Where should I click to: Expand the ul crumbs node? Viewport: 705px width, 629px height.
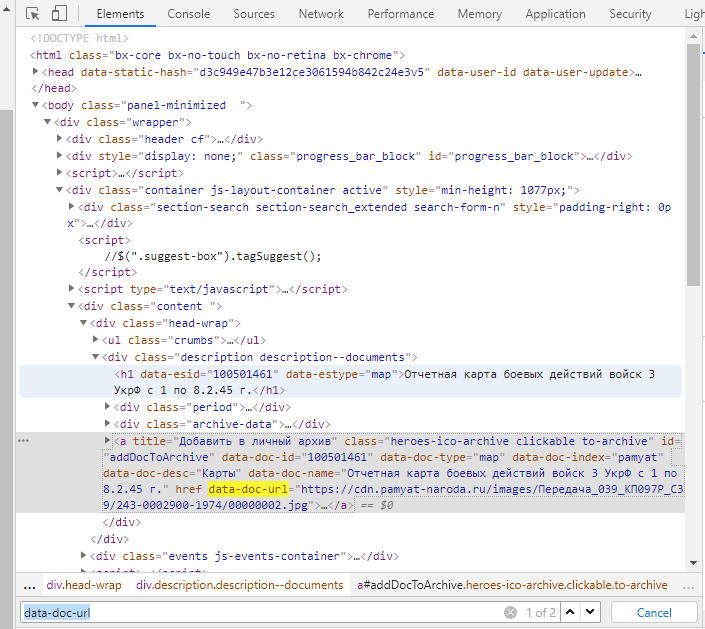[x=95, y=339]
